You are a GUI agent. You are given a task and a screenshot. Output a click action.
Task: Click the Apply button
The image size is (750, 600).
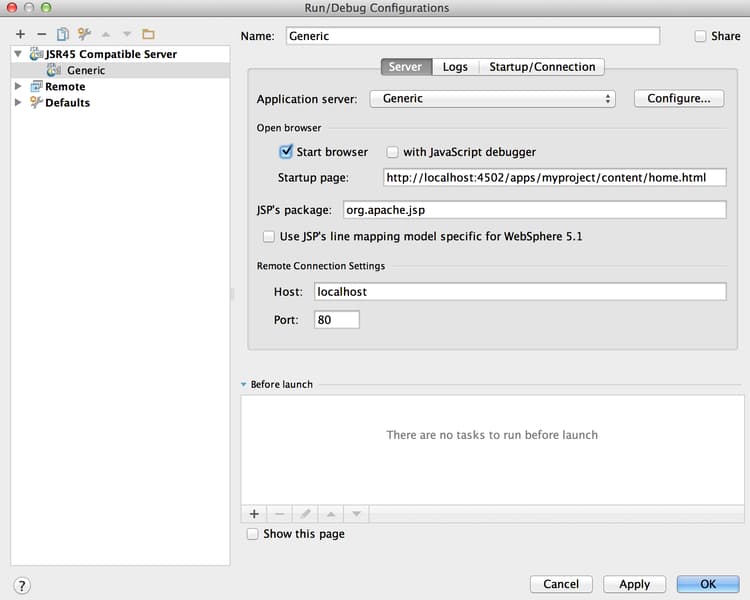(x=634, y=584)
